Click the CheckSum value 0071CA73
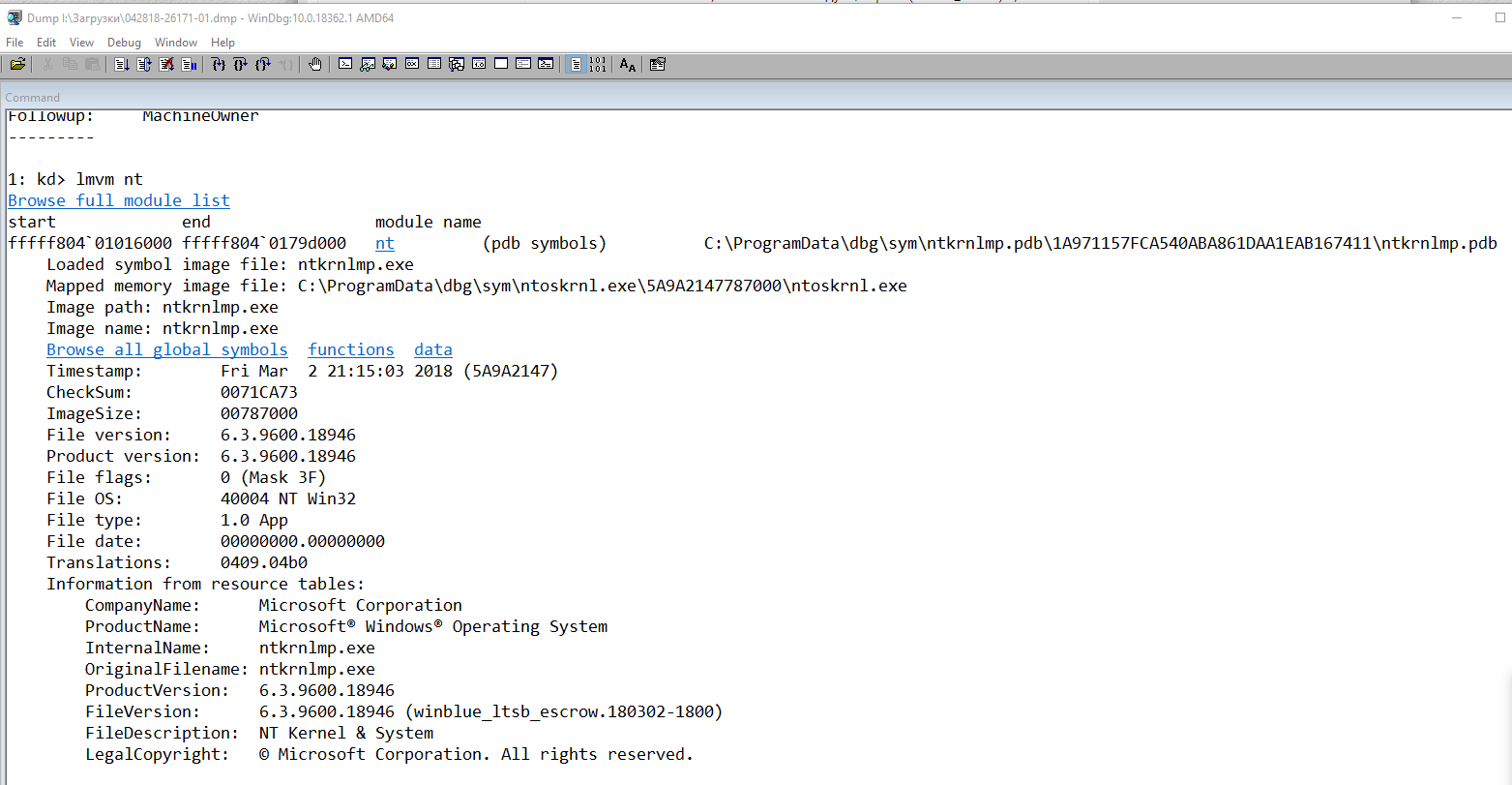 [259, 392]
